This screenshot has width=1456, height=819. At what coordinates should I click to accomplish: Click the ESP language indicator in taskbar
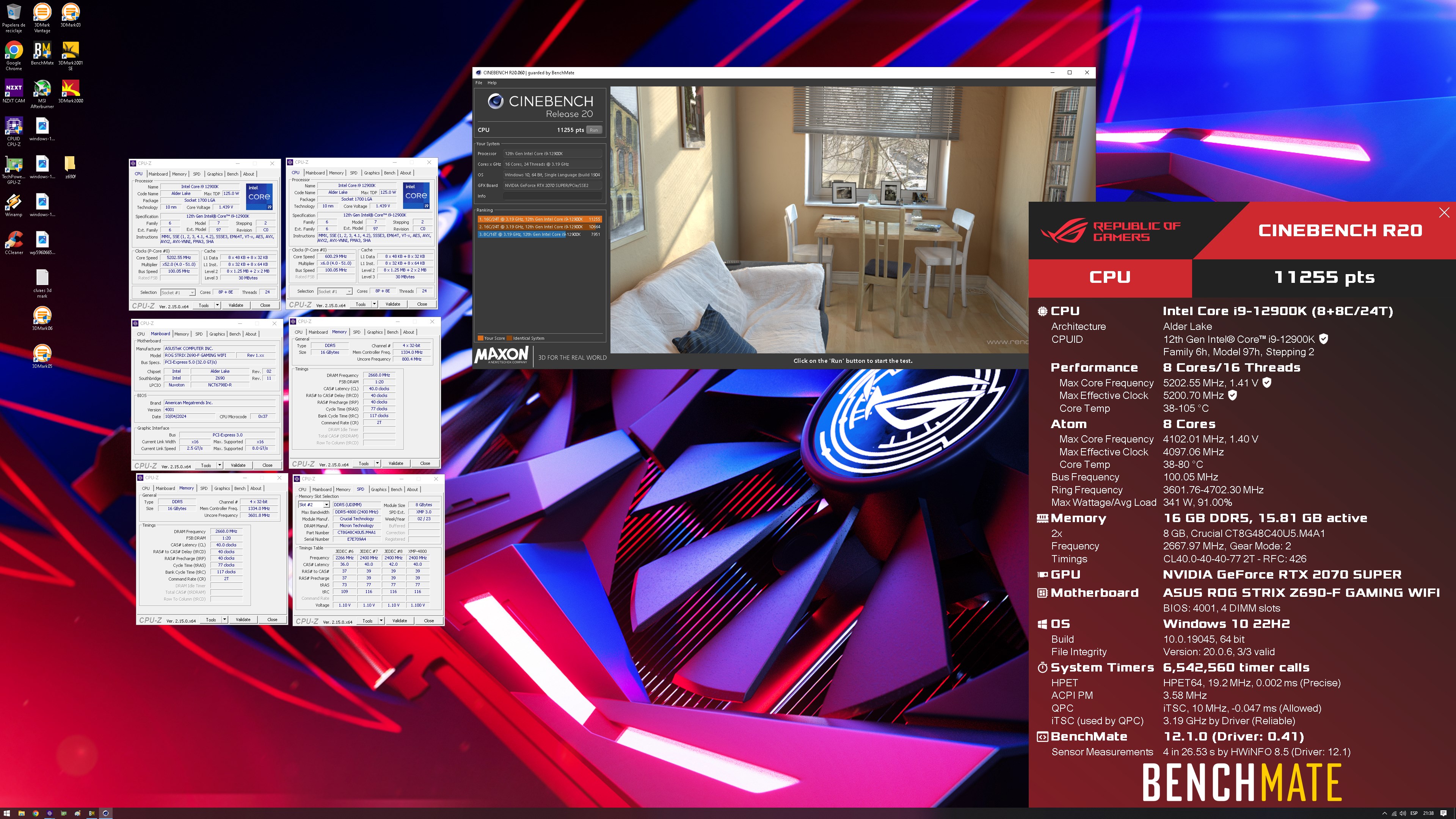click(1414, 813)
